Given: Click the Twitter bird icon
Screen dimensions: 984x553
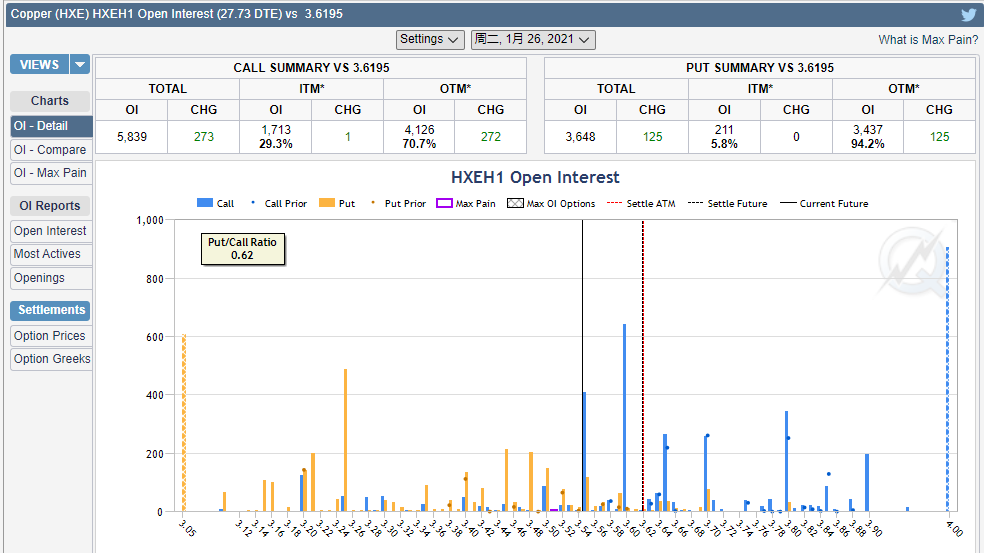Looking at the screenshot, I should [968, 15].
